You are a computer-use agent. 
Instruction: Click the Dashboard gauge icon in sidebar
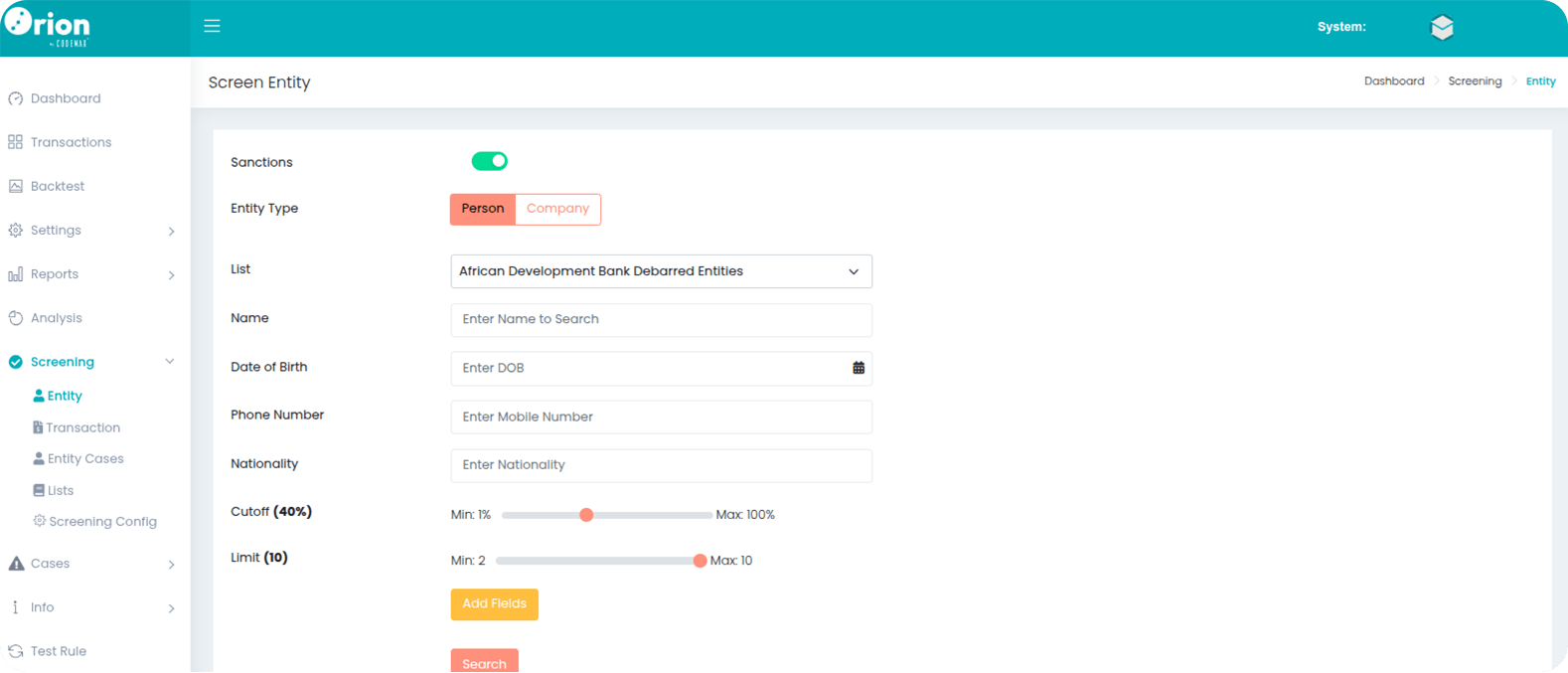tap(16, 98)
